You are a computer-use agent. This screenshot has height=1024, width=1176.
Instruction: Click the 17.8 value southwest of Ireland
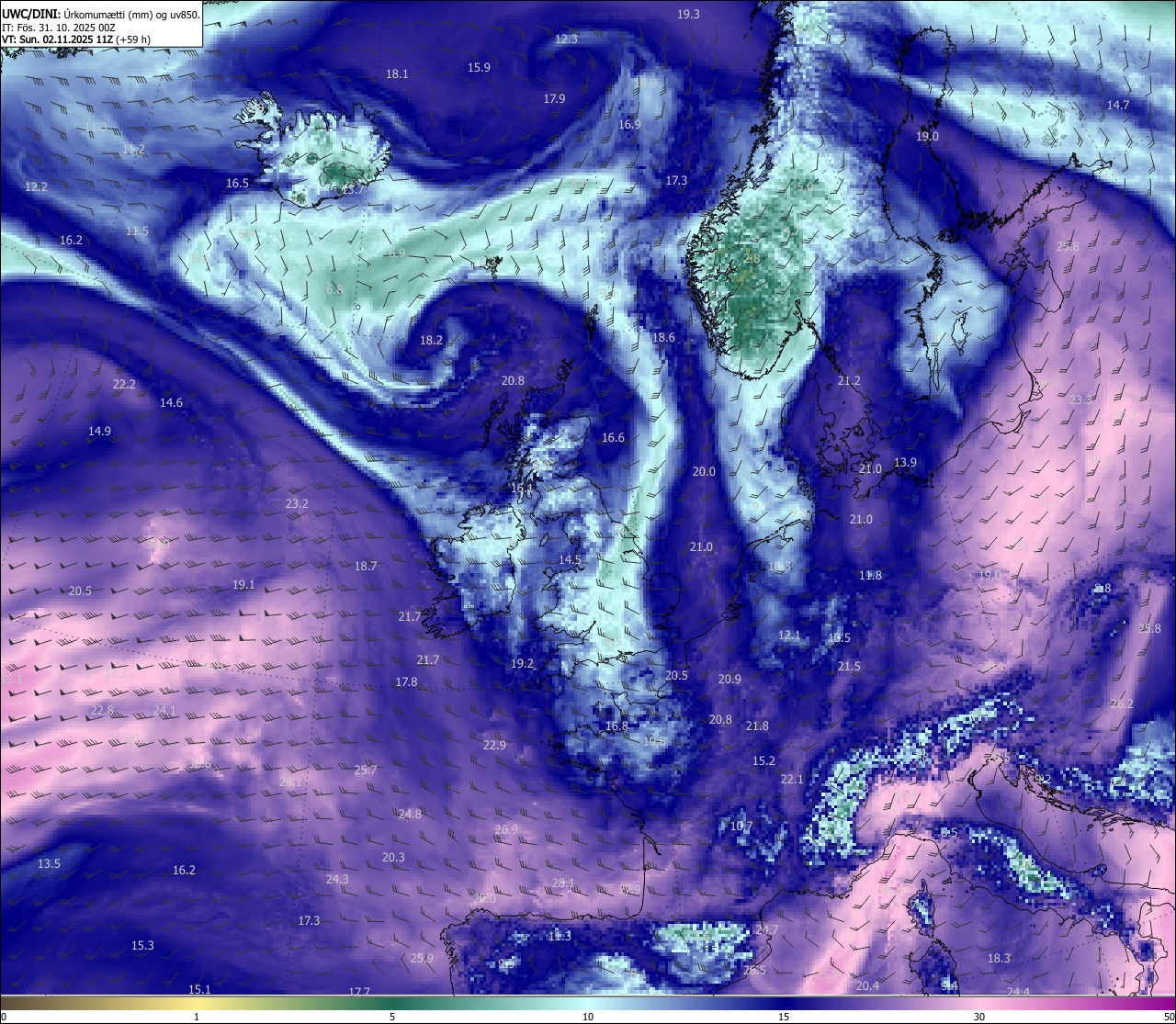click(406, 681)
